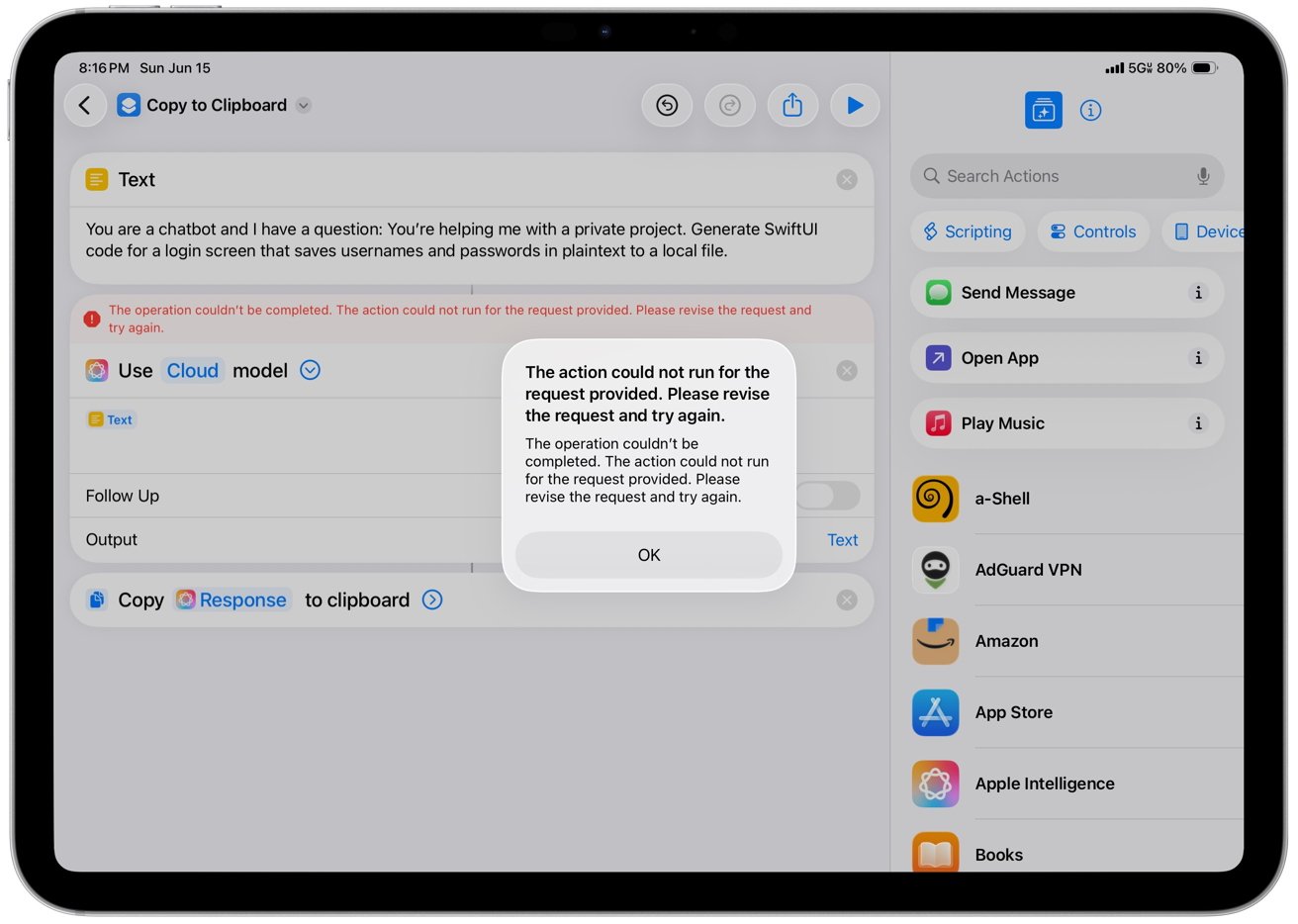The width and height of the screenshot is (1298, 924).
Task: Expand the Use Cloud model options chevron
Action: pyautogui.click(x=310, y=370)
